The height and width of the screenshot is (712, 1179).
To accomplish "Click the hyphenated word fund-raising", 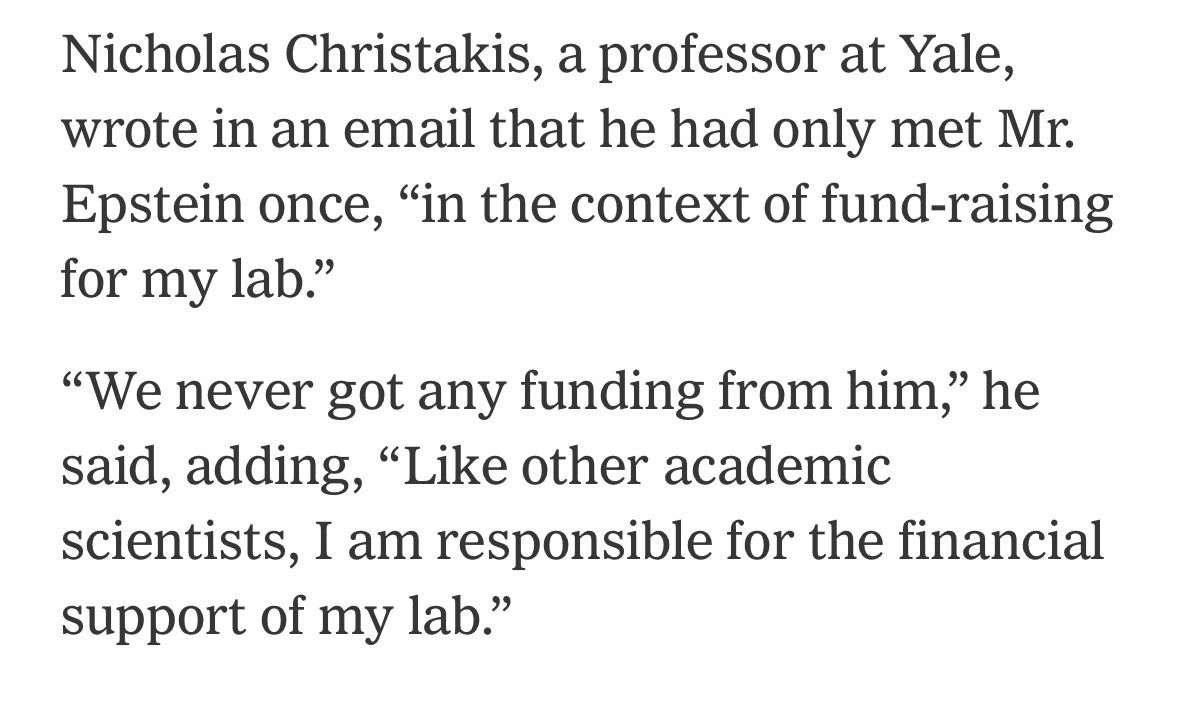I will 967,205.
